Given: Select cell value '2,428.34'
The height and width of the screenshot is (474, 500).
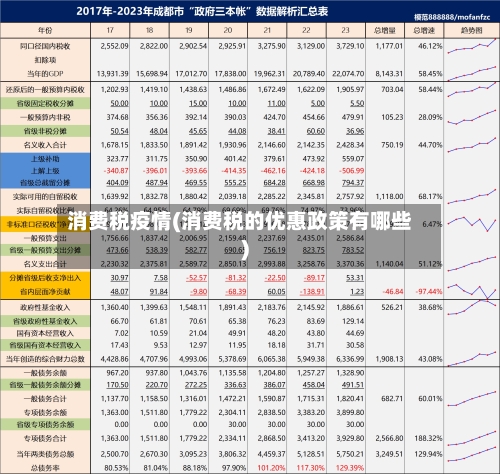Looking at the screenshot, I should coord(350,145).
